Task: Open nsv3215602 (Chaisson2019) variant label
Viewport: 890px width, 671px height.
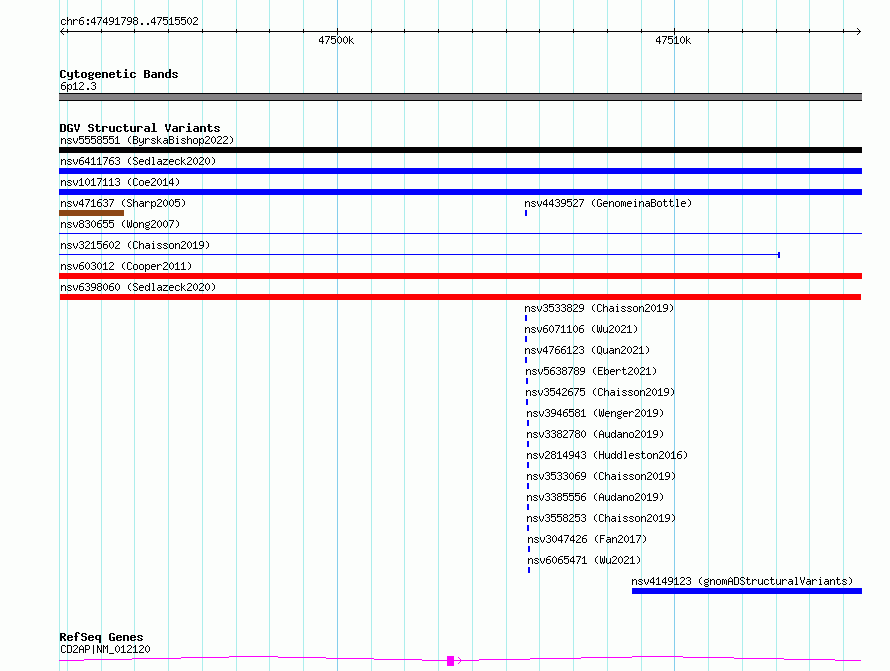Action: tap(135, 245)
